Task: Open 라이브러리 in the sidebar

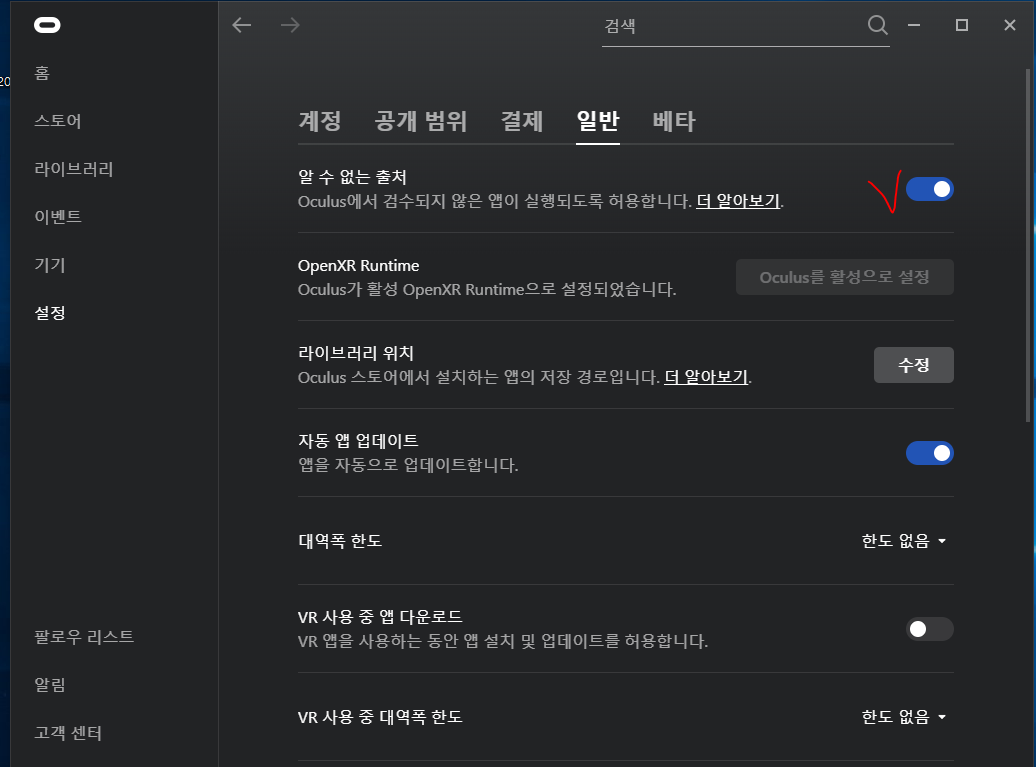Action: (x=74, y=169)
